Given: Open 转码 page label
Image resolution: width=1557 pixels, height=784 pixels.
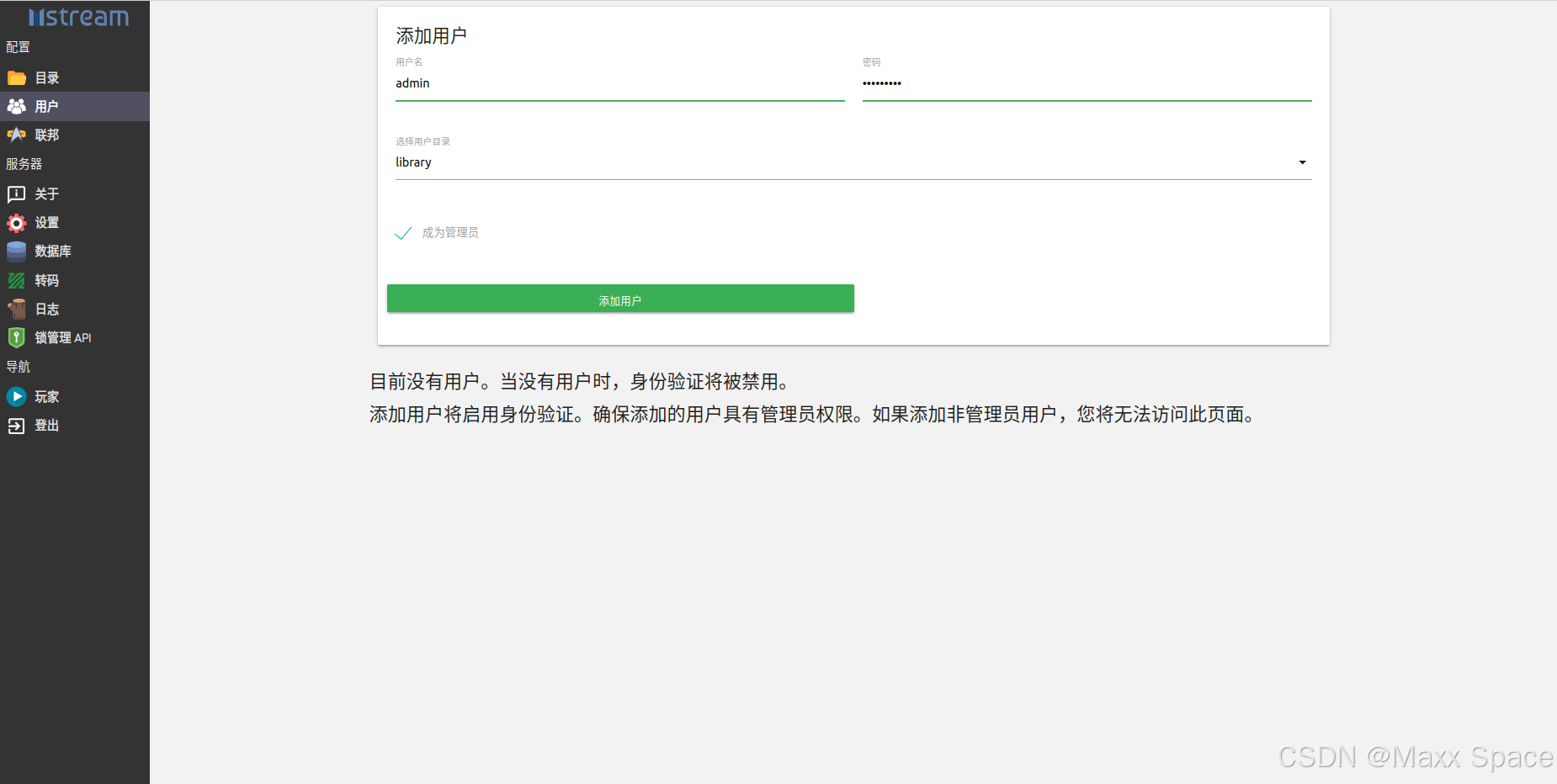Looking at the screenshot, I should coord(47,281).
